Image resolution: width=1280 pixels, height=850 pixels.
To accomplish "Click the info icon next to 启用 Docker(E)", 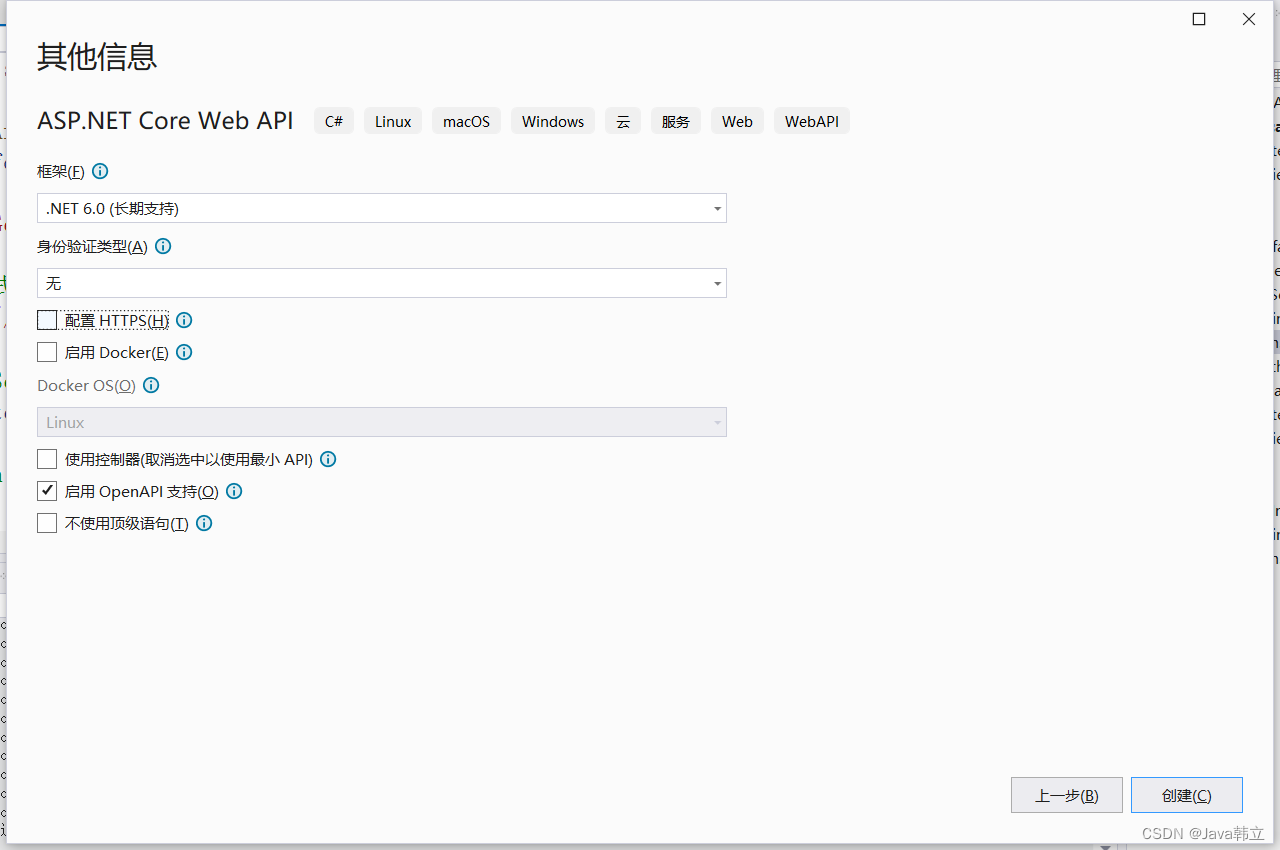I will point(184,352).
